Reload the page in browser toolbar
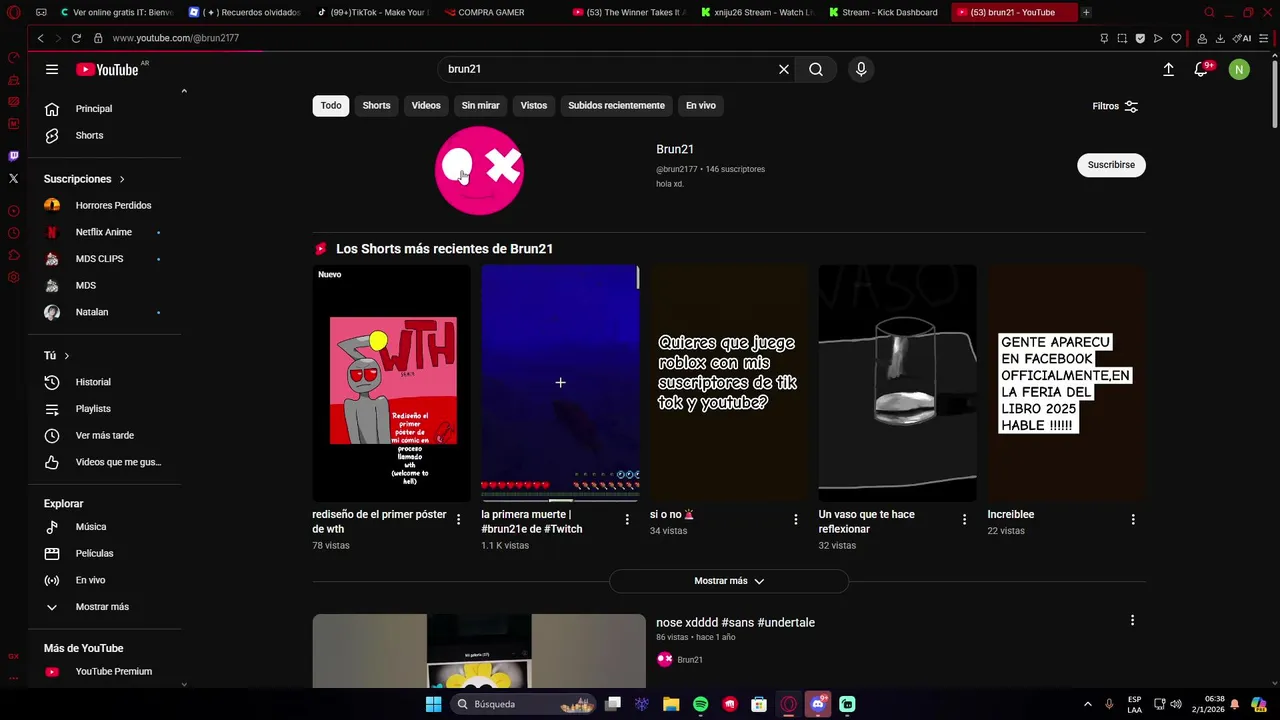 (x=76, y=38)
